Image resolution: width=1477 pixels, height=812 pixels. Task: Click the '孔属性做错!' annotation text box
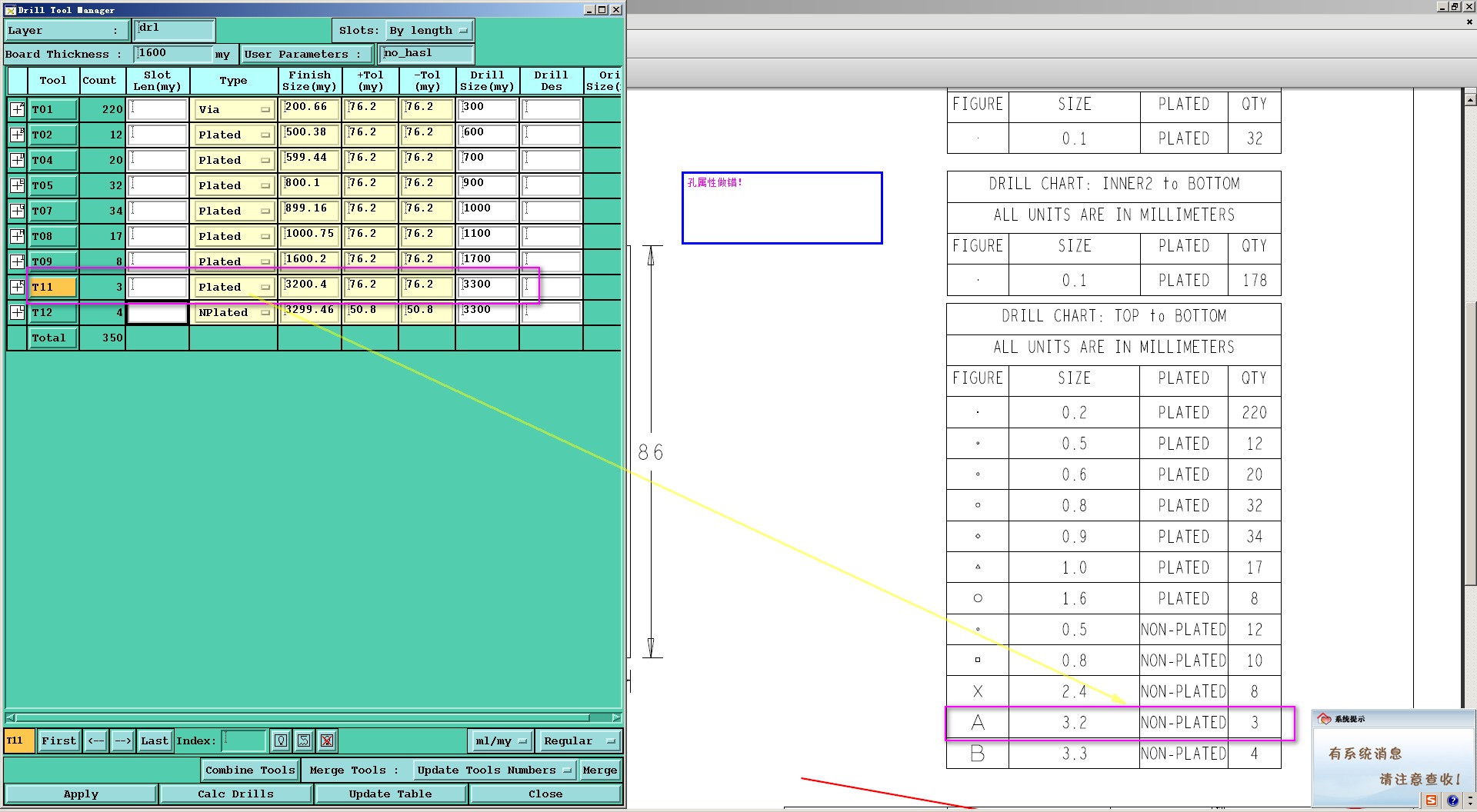pos(782,208)
